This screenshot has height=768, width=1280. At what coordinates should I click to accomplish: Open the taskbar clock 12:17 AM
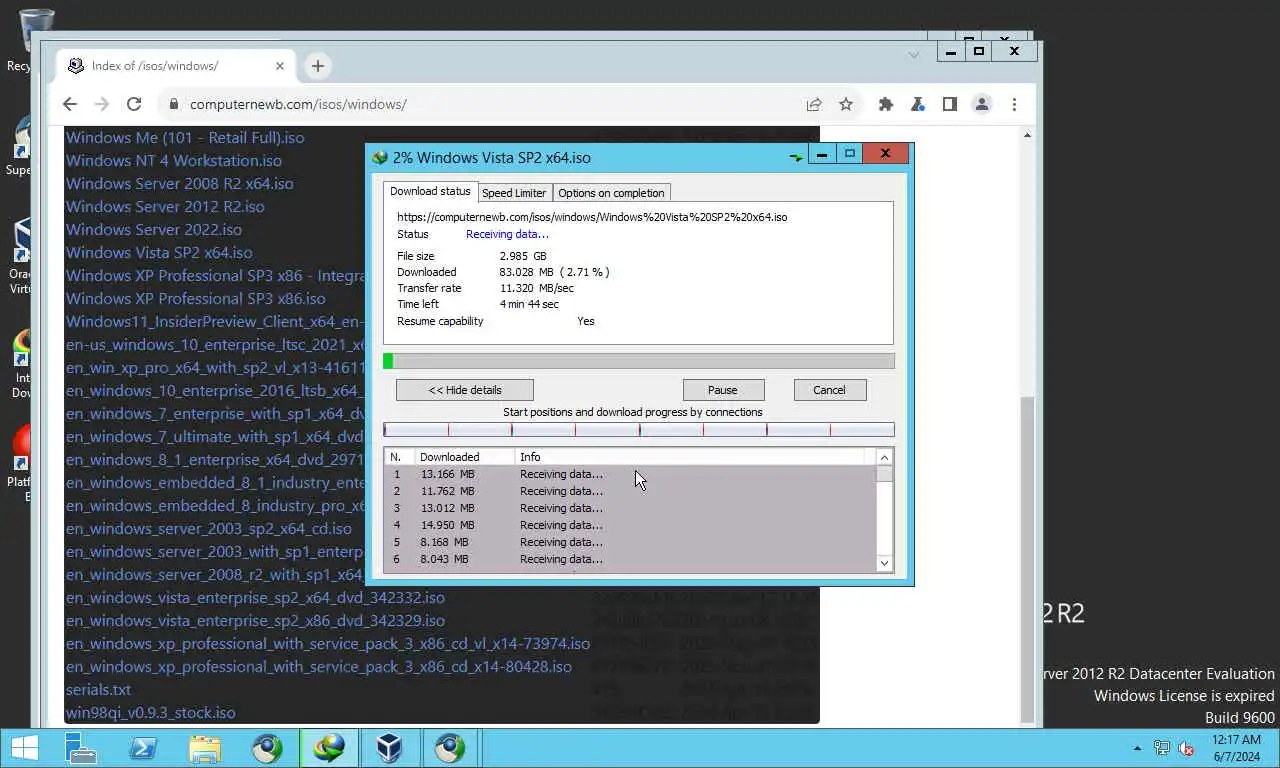coord(1238,748)
